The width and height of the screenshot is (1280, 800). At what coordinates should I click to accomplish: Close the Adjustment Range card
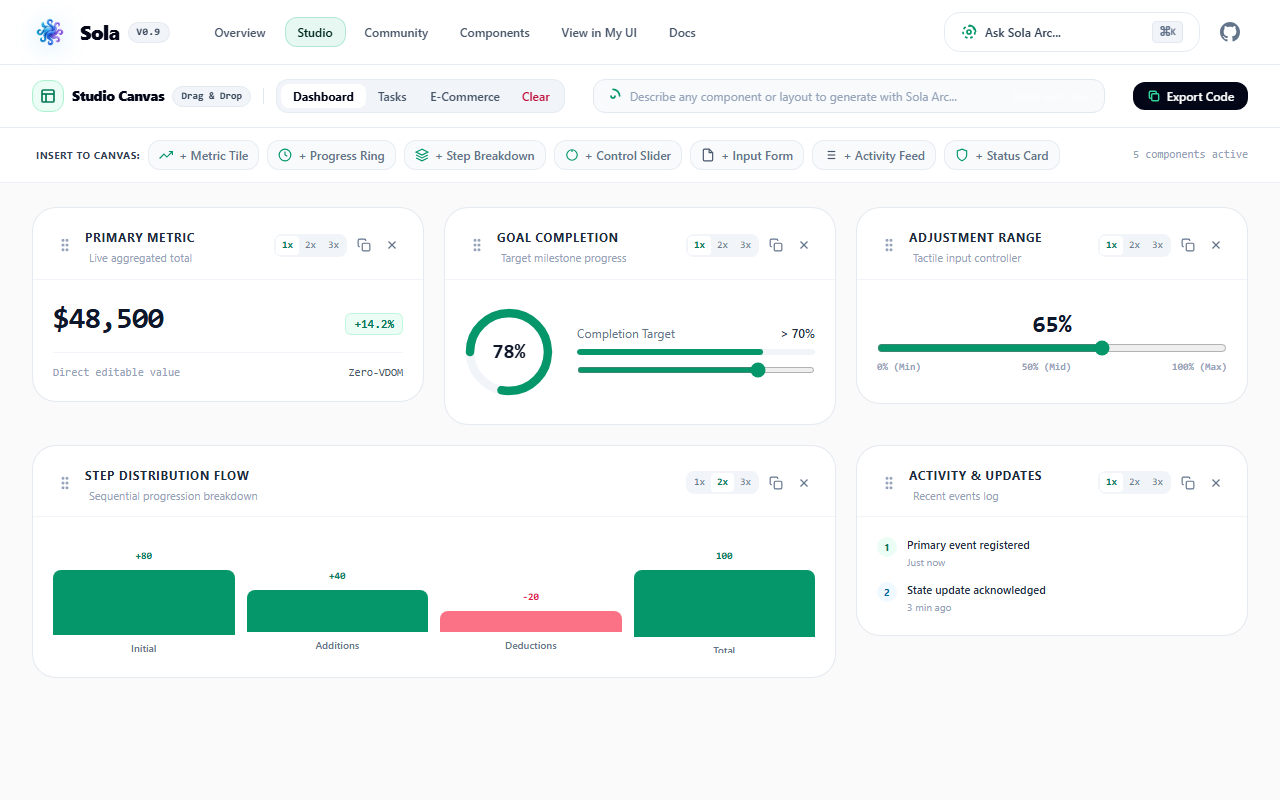1216,245
